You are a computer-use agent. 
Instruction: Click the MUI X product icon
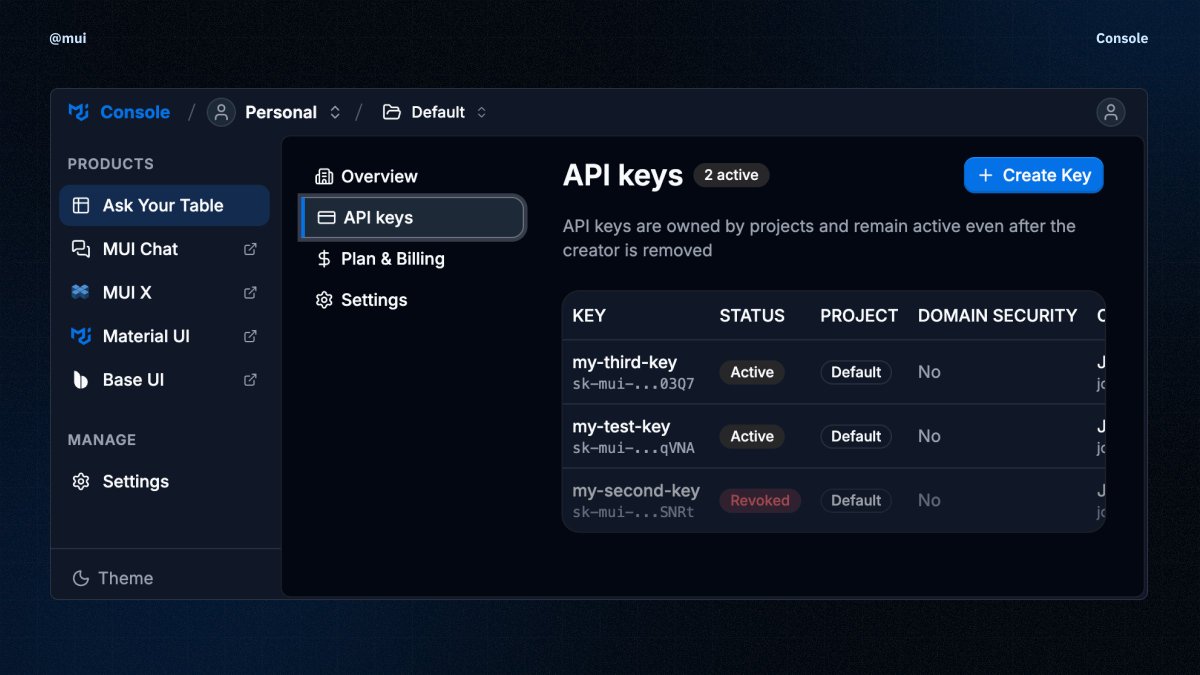[81, 293]
